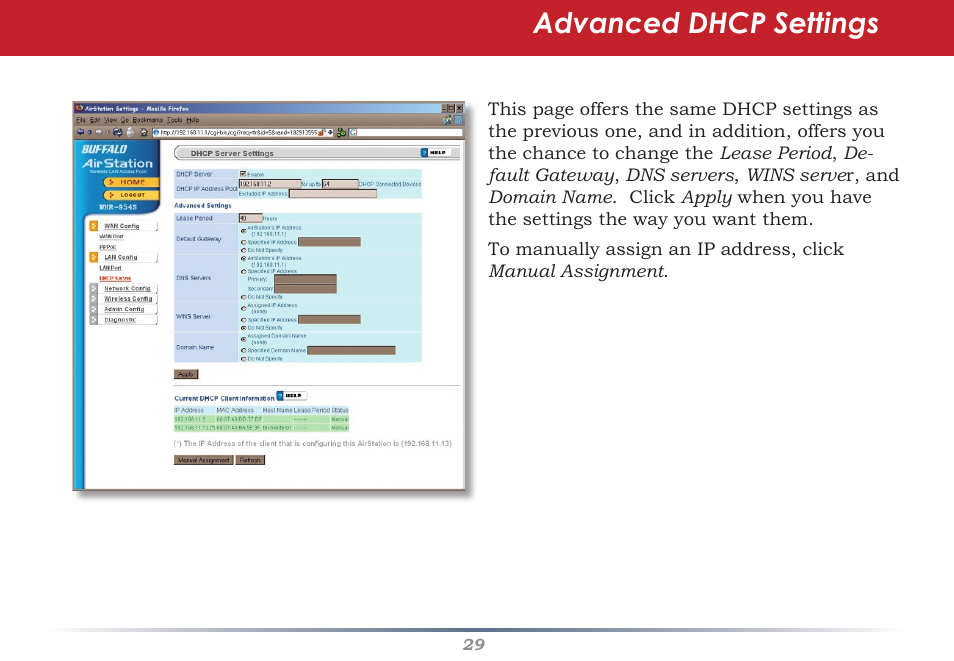This screenshot has height=661, width=954.
Task: Click the gray arrow icon beside Admin Config
Action: 93,309
